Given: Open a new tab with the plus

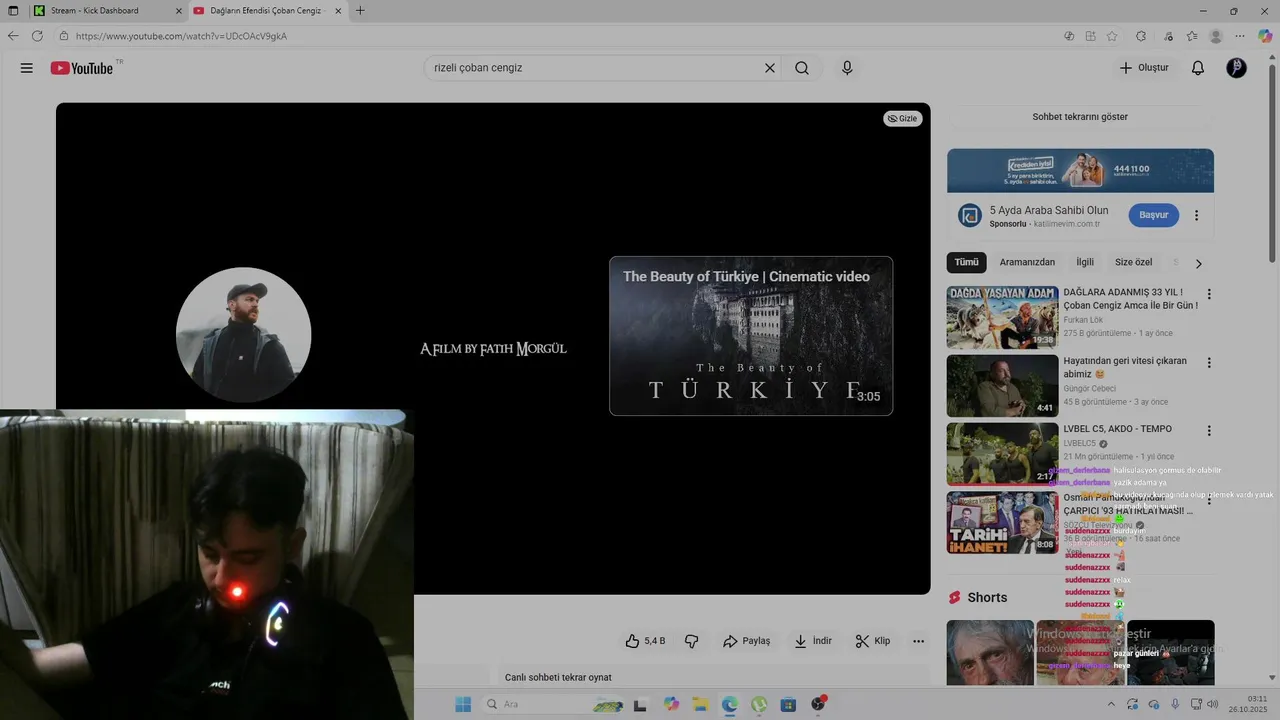Looking at the screenshot, I should (x=360, y=11).
